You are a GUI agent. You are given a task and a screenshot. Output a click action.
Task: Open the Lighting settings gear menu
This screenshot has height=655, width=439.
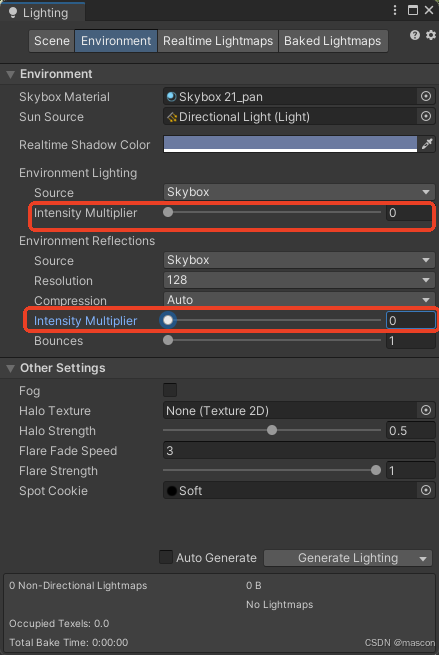pyautogui.click(x=431, y=35)
